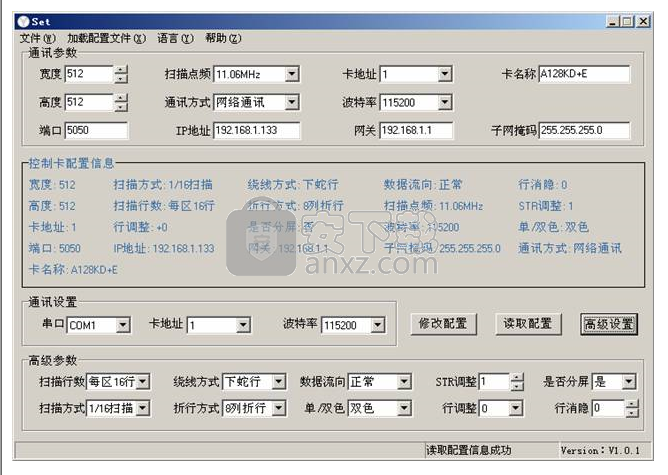The width and height of the screenshot is (668, 475).
Task: Click the info text 单/双色: 双色
Action: 553,227
